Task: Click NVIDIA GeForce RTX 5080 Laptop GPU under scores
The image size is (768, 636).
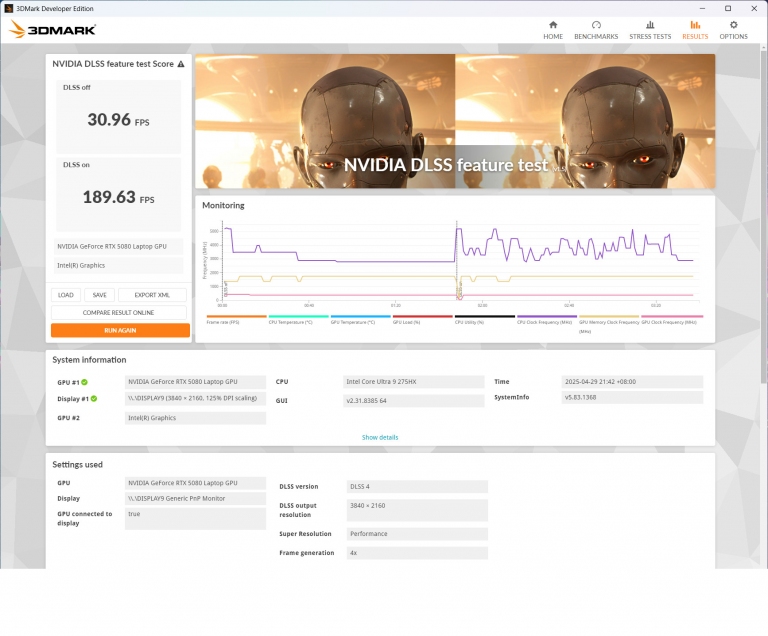Action: [118, 246]
